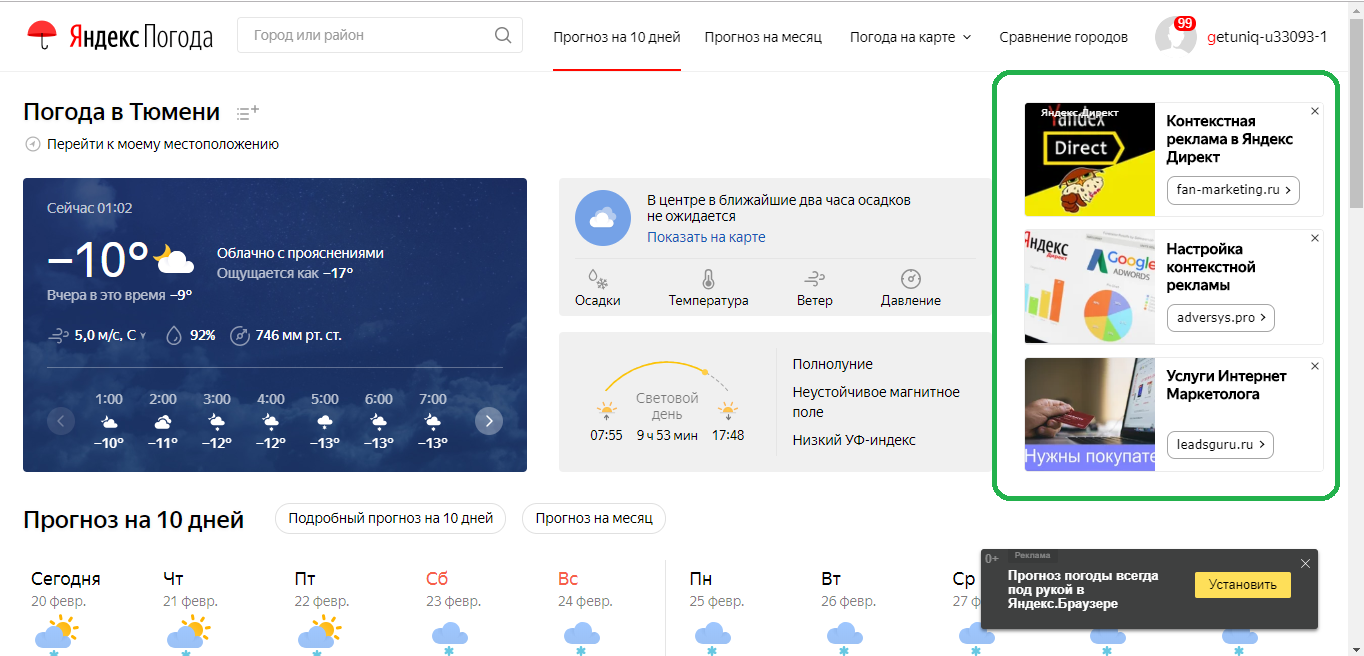Open Сравнение городов menu item
Image resolution: width=1364 pixels, height=656 pixels.
1063,37
